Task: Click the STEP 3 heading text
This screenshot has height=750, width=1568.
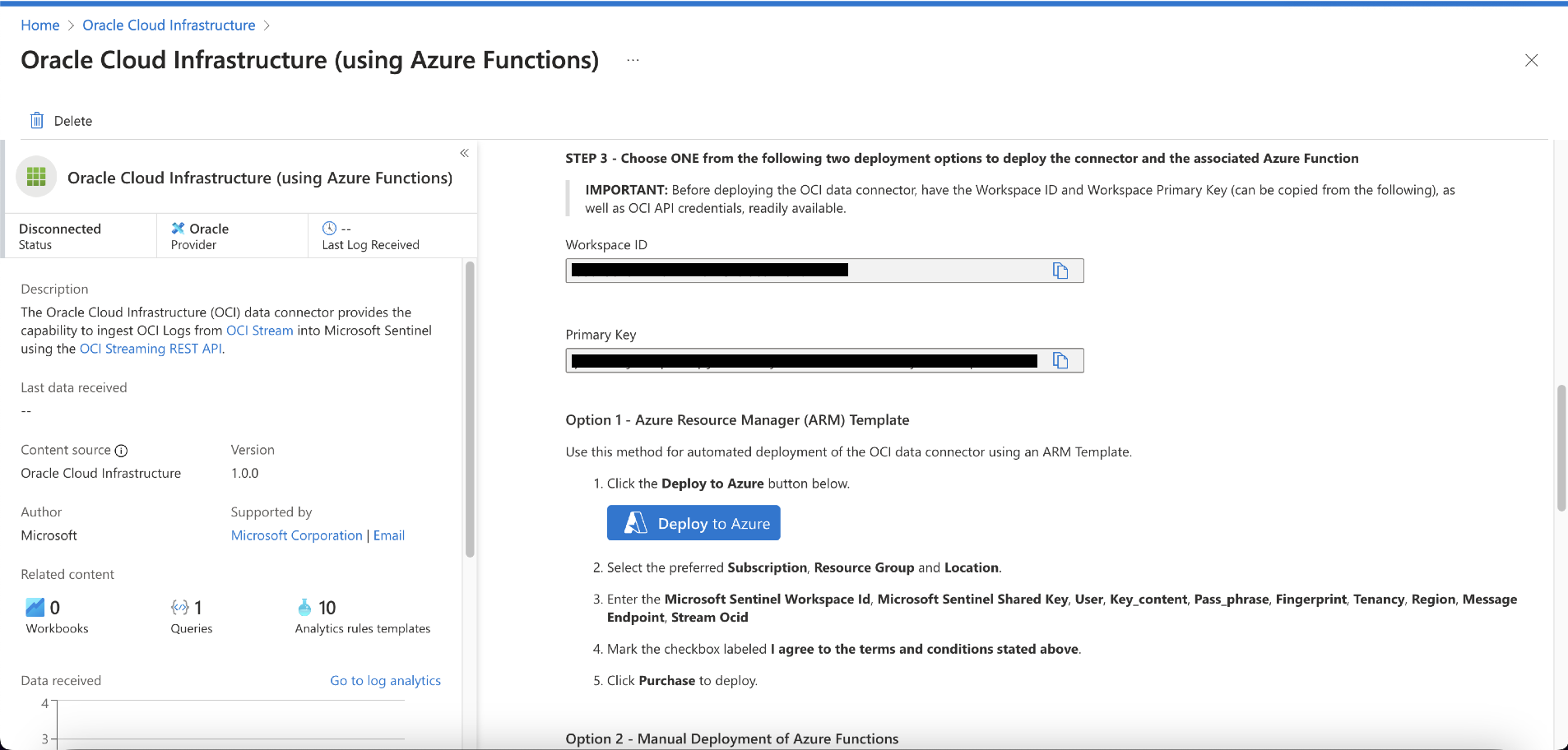Action: click(963, 159)
